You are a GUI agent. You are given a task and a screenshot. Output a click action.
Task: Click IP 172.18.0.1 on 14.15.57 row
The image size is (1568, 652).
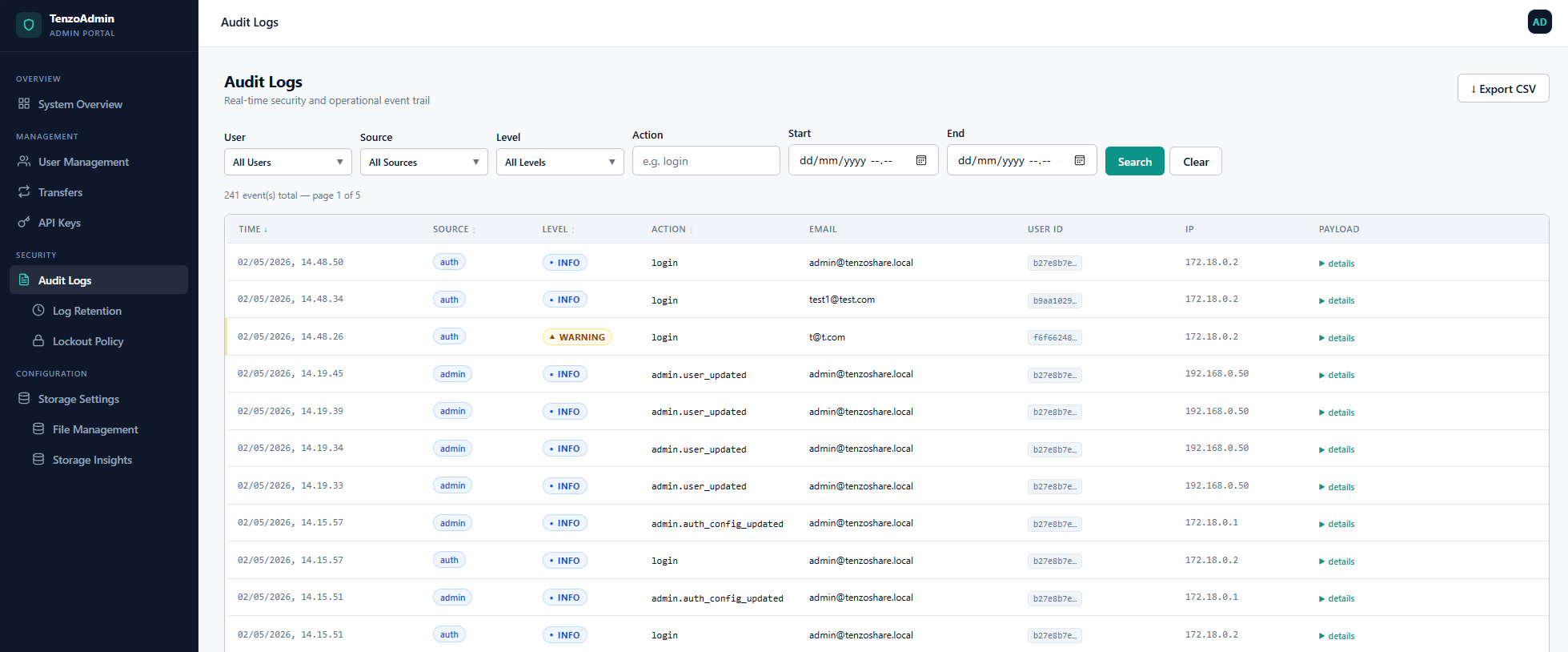(1211, 522)
